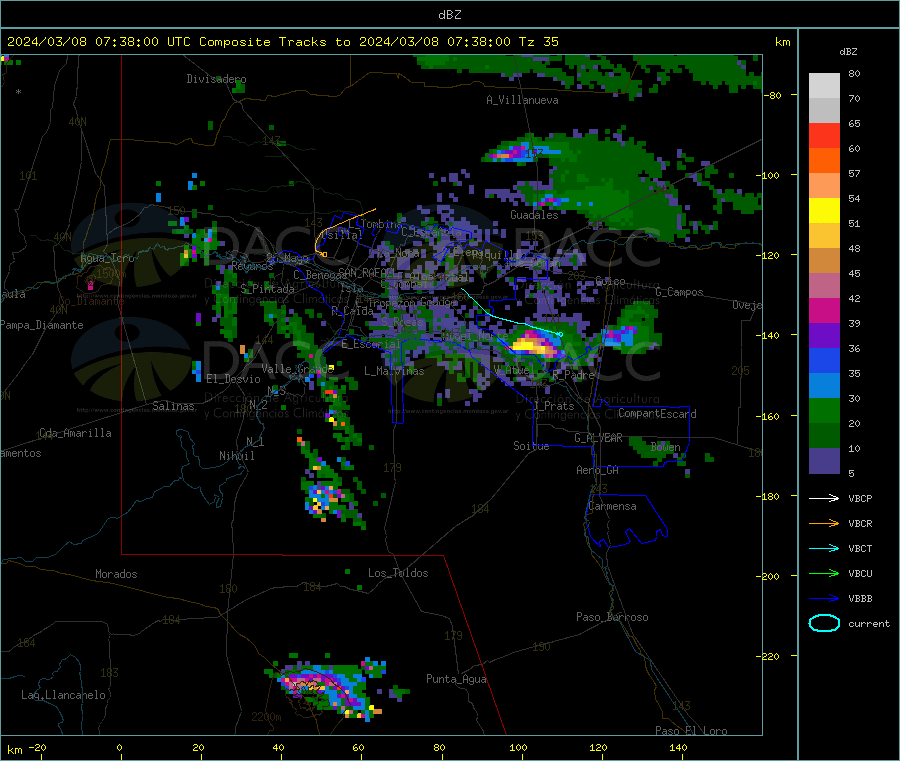
Task: Click the 'VBCR' legend label
Action: (860, 523)
